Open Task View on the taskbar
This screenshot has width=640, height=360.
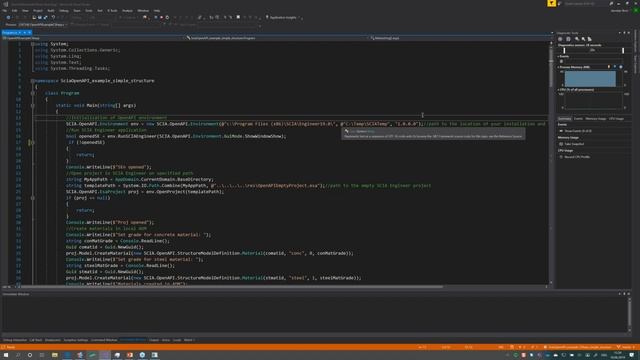coord(42,355)
